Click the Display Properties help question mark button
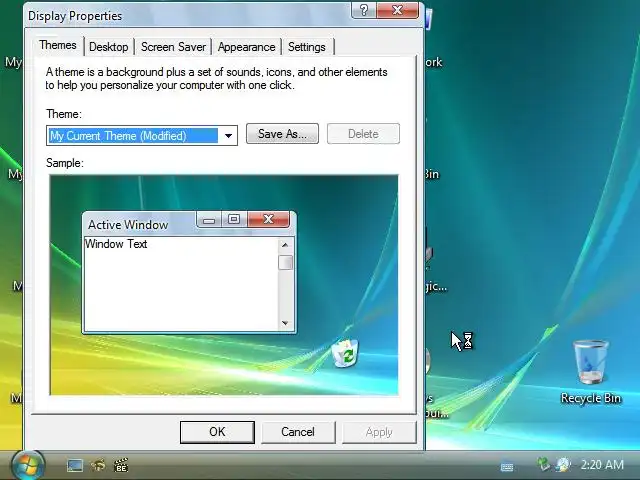The width and height of the screenshot is (640, 480). coord(364,10)
